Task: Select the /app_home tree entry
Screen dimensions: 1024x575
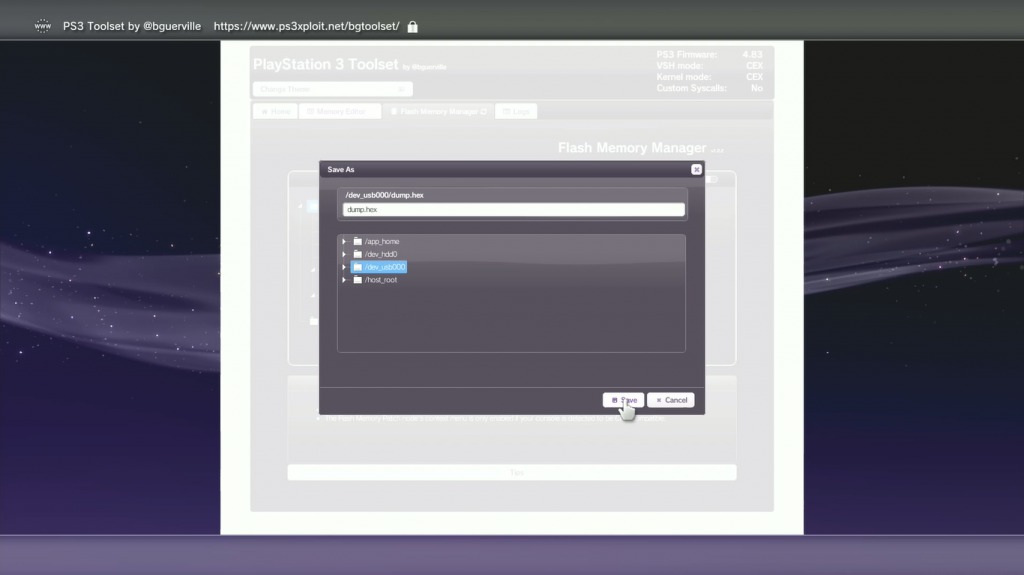Action: 376,241
